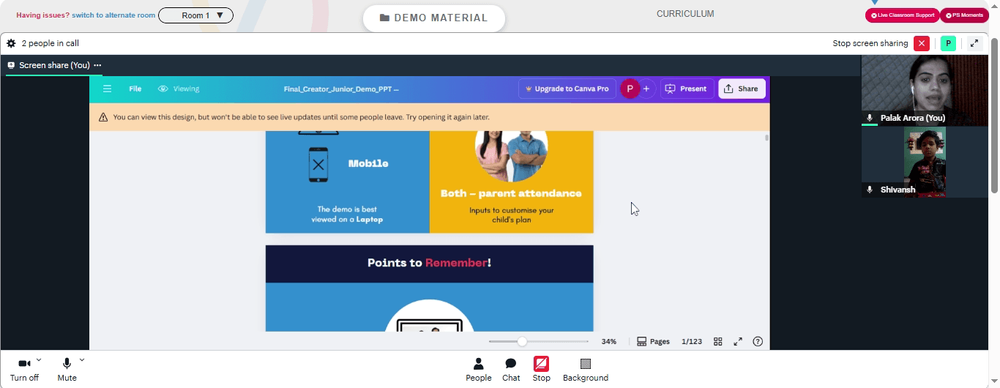Viewport: 1000px width, 388px height.
Task: Click the Viewing mode eye indicator
Action: click(x=179, y=89)
